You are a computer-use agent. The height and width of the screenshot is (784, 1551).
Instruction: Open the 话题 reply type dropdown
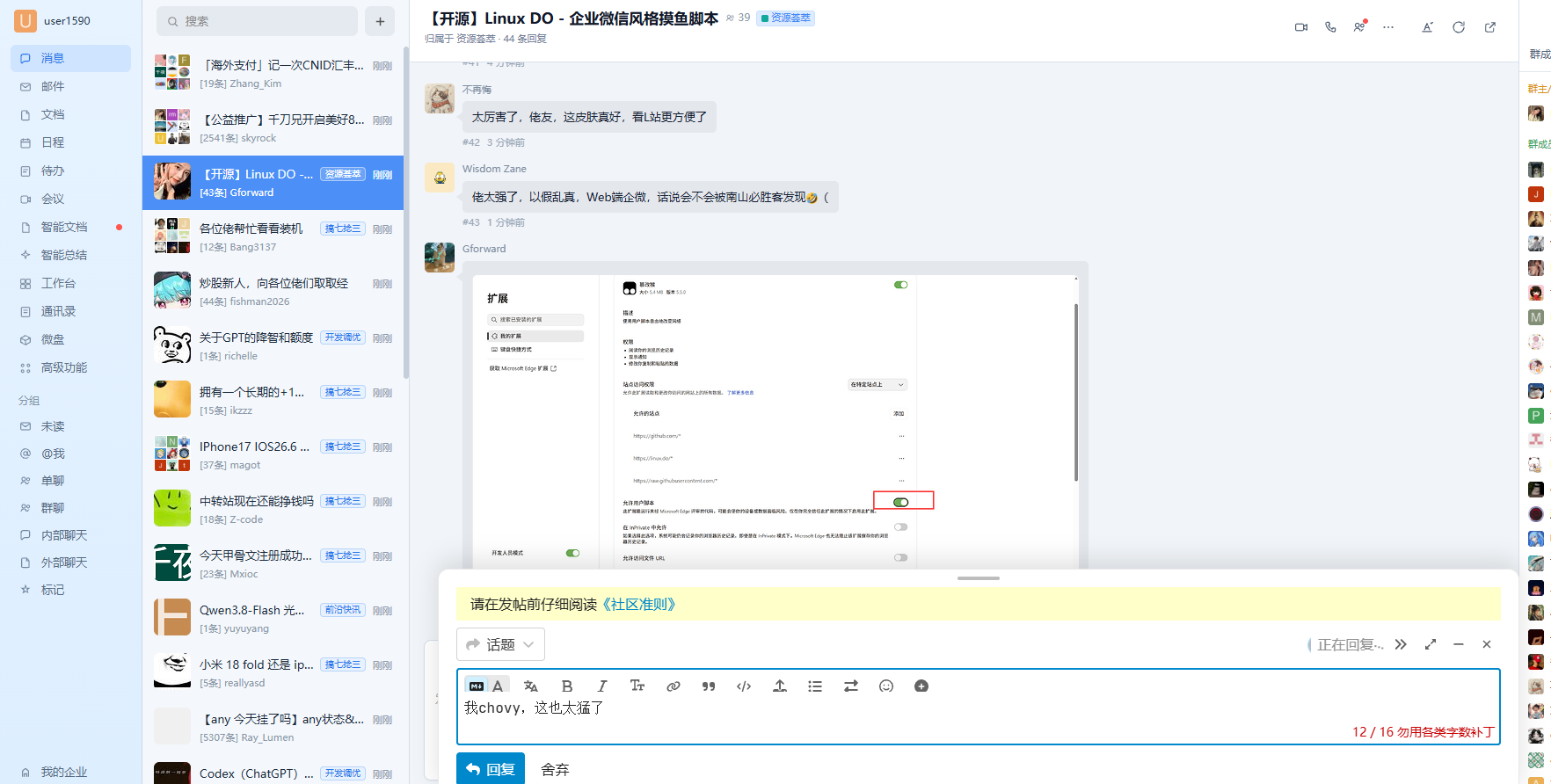point(500,644)
